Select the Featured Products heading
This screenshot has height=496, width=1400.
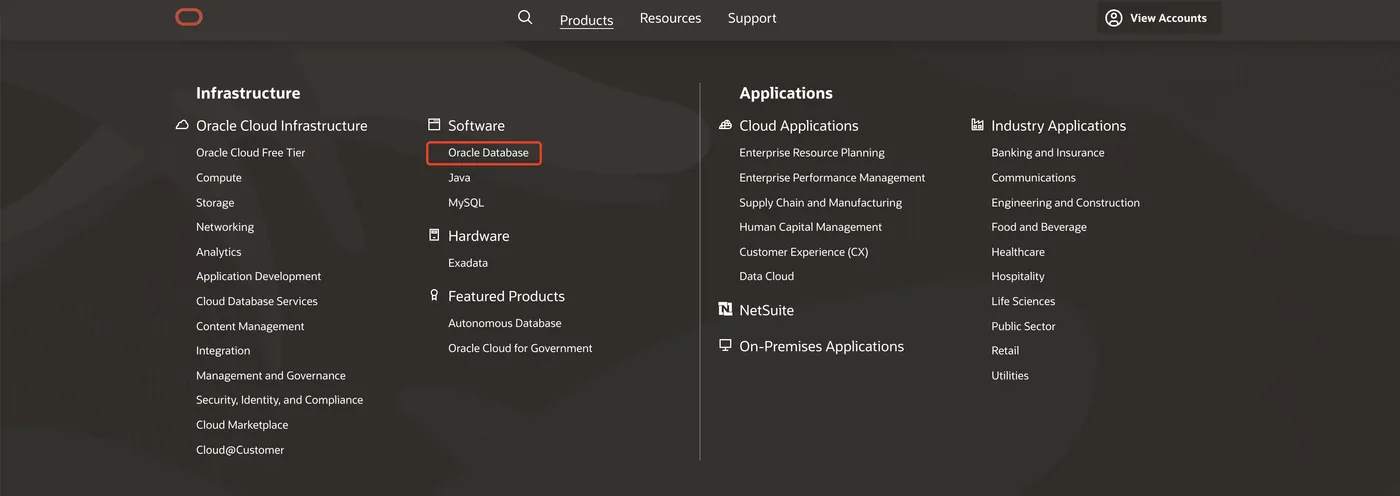[x=506, y=296]
